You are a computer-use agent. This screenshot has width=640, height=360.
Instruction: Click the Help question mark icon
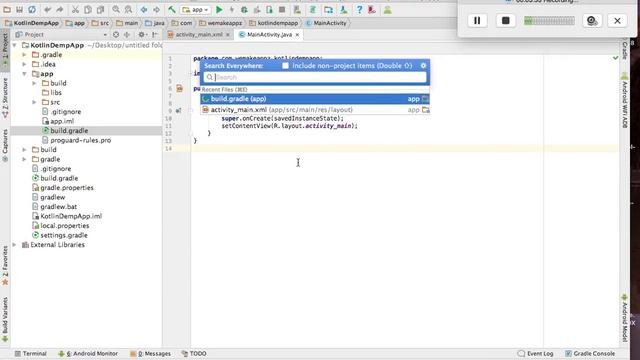pos(359,9)
